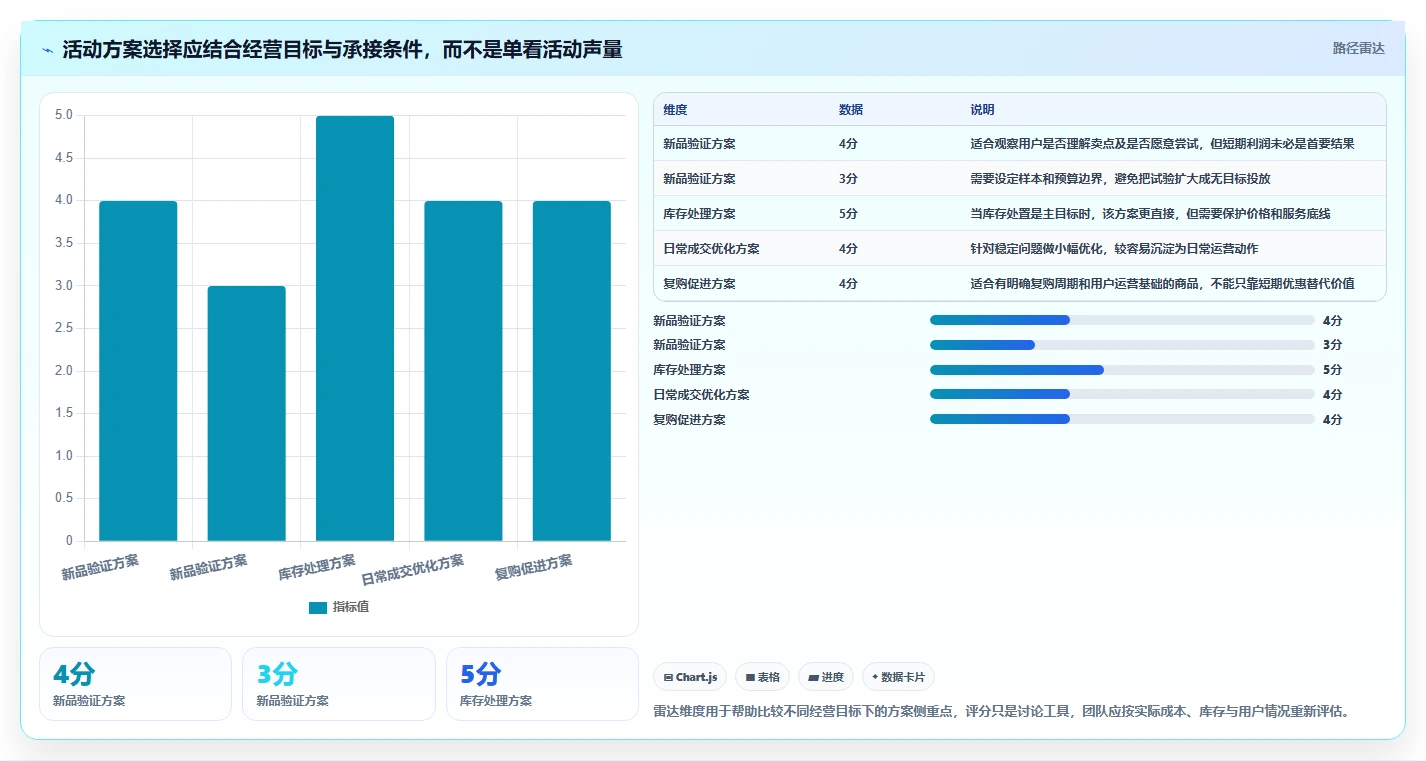Click 5分 value beside 库存处理方案 progress bar
Screen dimensions: 1426x761
1332,370
